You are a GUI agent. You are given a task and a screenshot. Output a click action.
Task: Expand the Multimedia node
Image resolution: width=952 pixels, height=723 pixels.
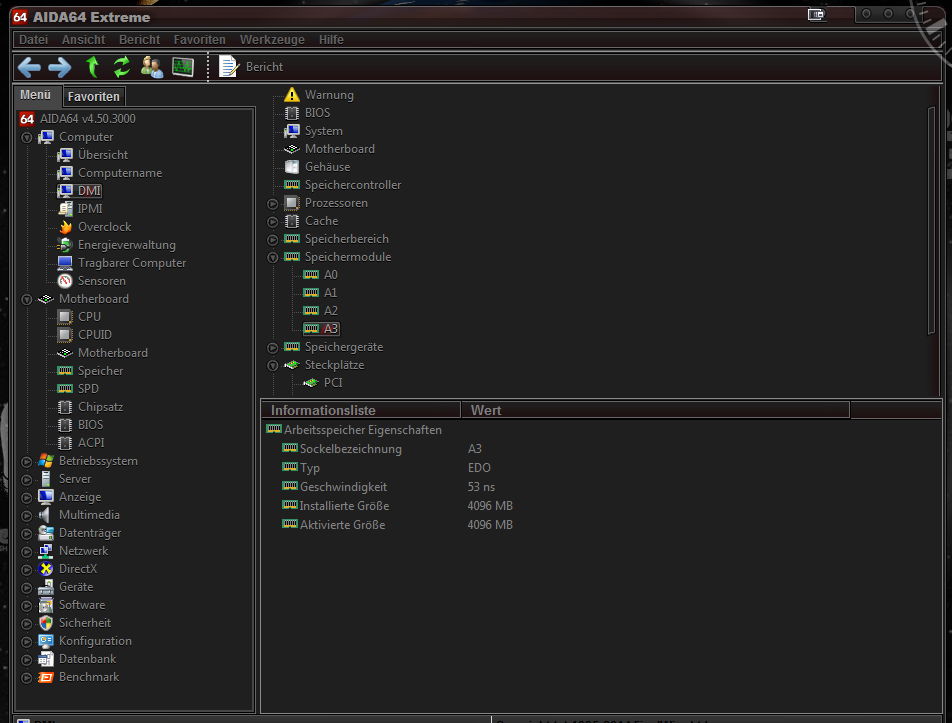[27, 516]
